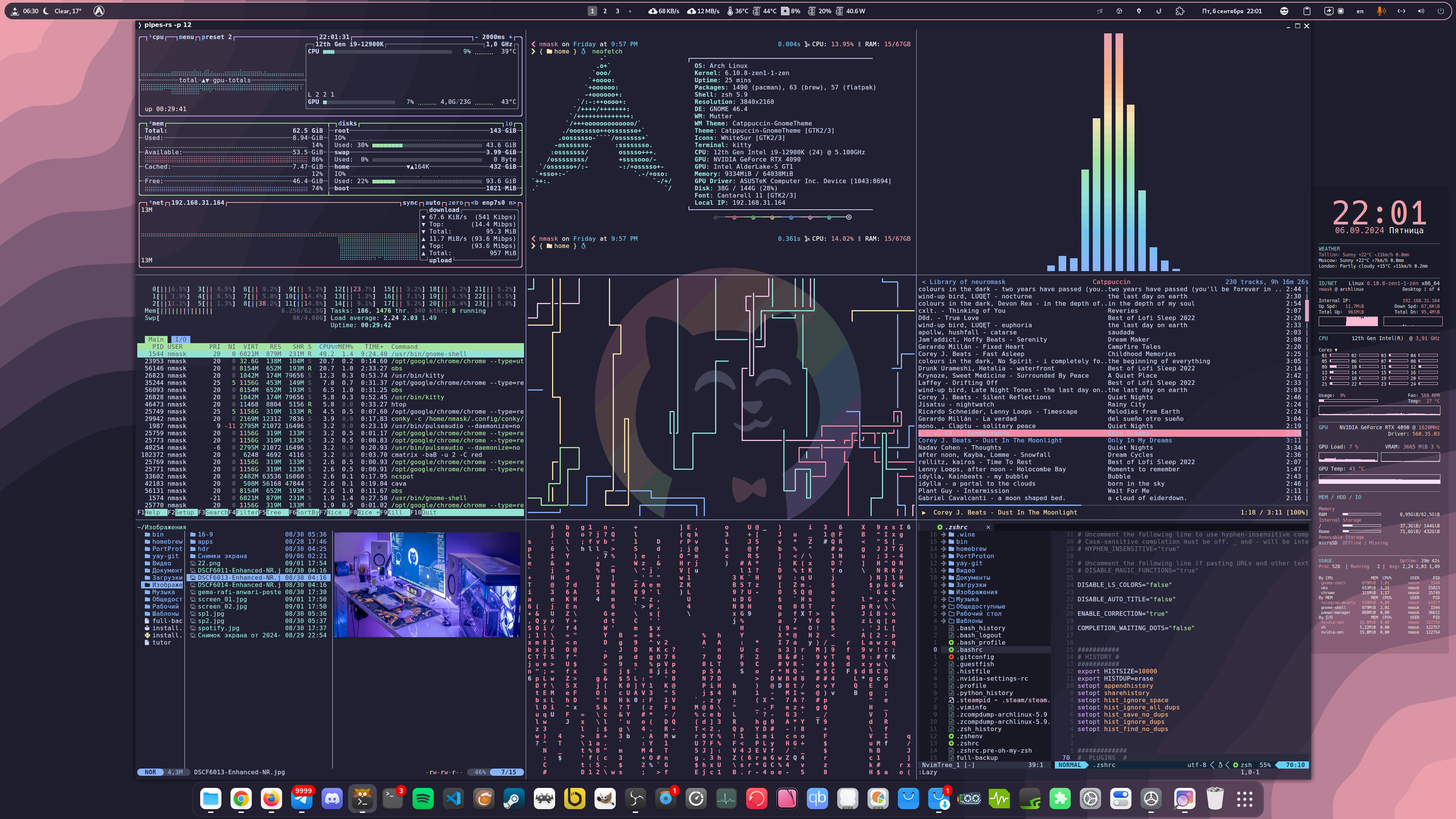Open GIMP from the dock

(x=605, y=798)
